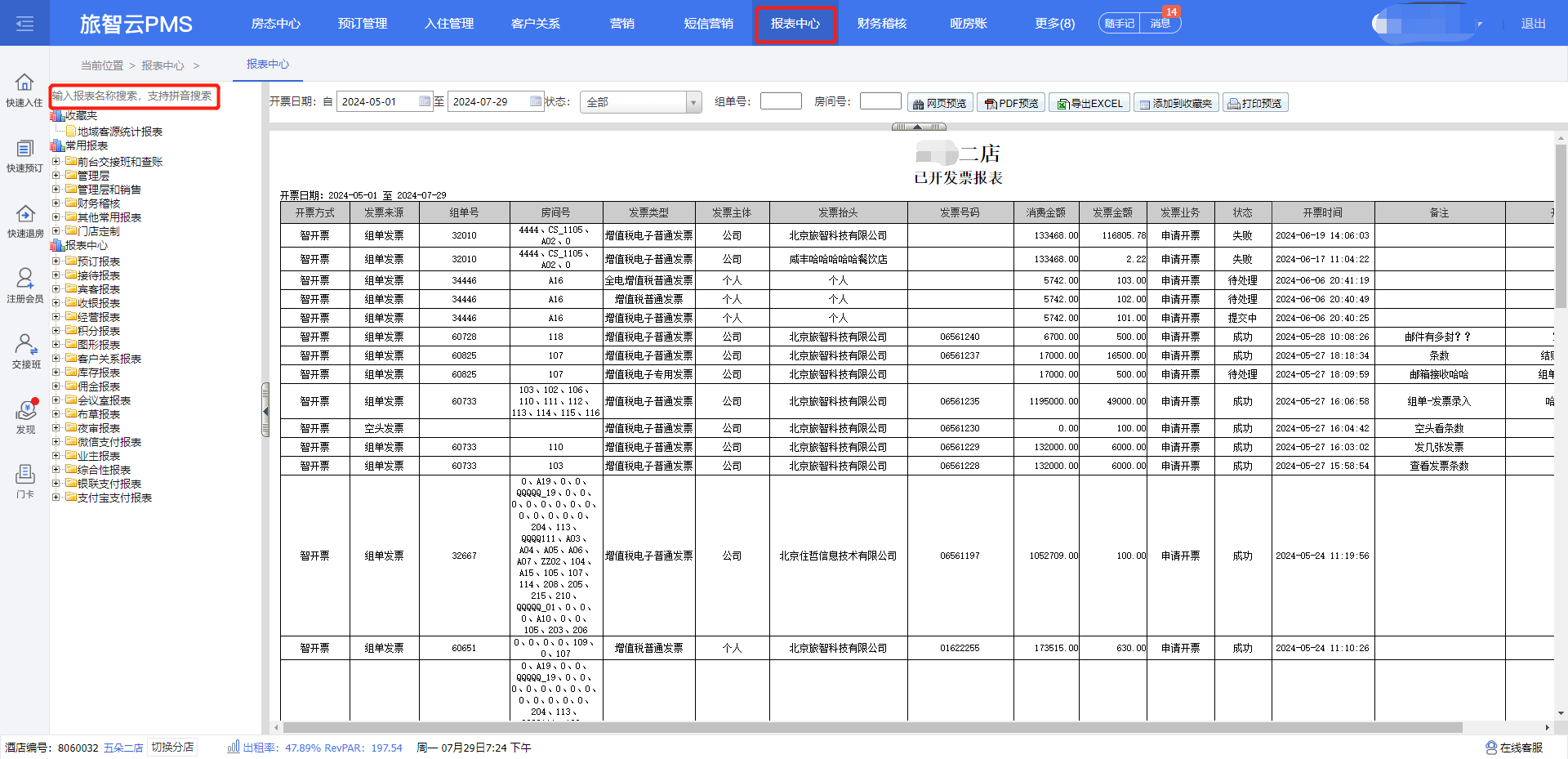Open online customer service (在线客服)

[1514, 748]
